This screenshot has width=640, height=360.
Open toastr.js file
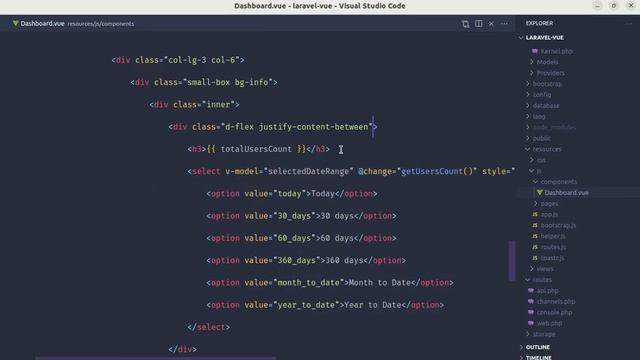(552, 258)
